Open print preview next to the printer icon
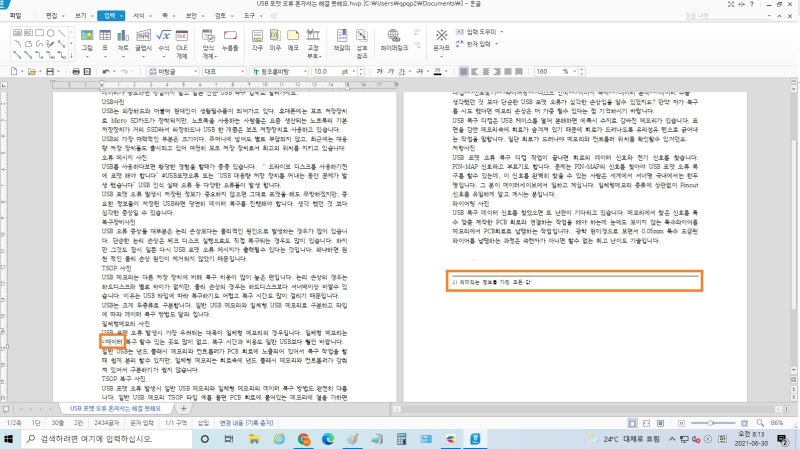The image size is (800, 449). click(x=87, y=71)
